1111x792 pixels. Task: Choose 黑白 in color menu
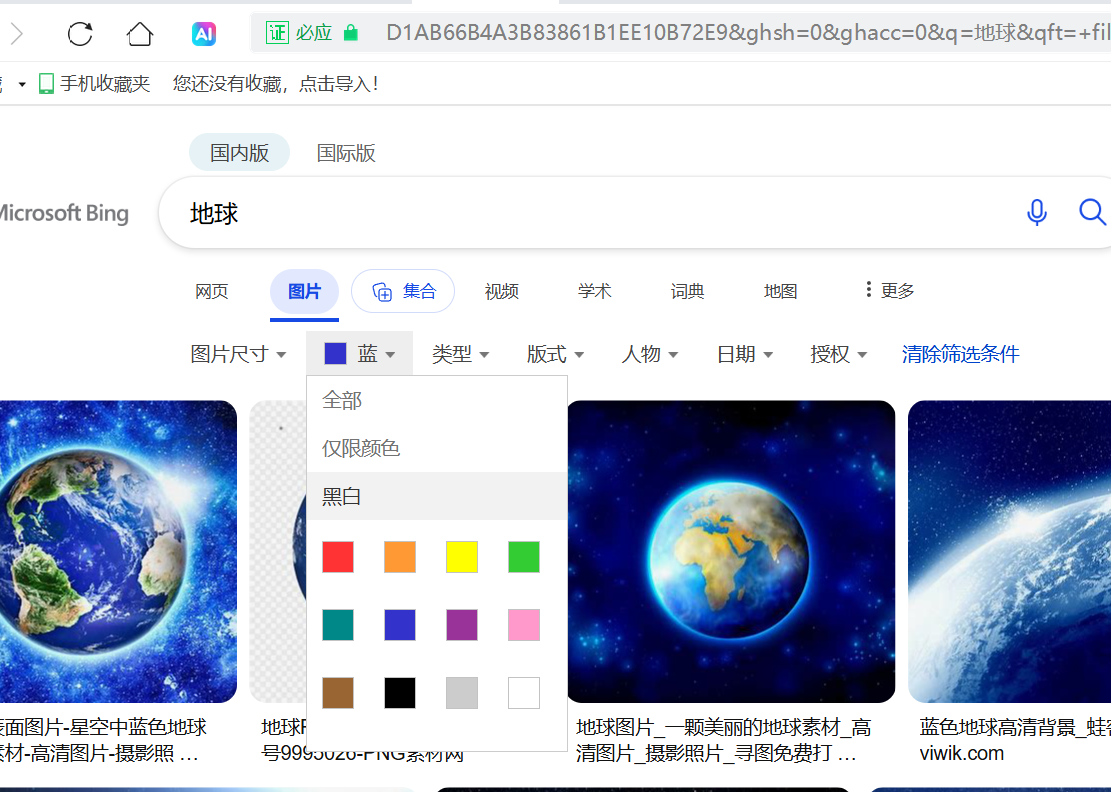pyautogui.click(x=436, y=496)
